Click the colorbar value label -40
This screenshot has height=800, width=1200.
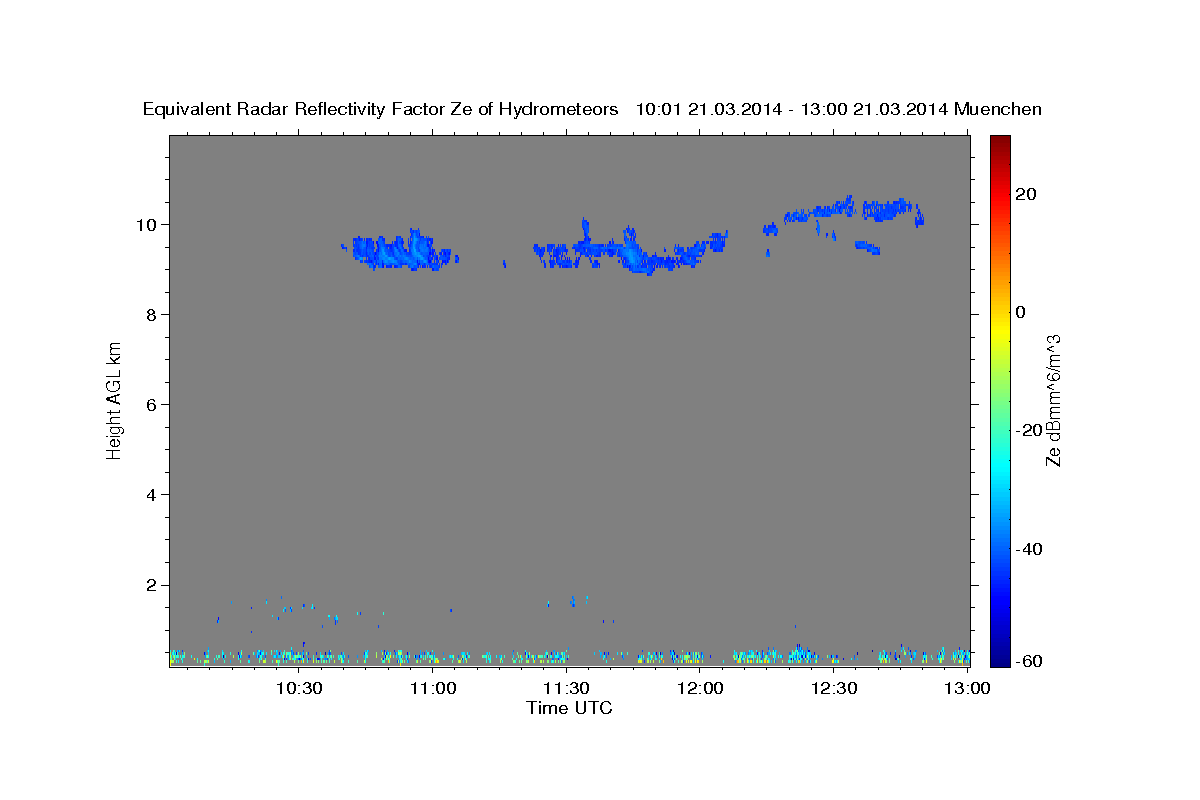1030,548
